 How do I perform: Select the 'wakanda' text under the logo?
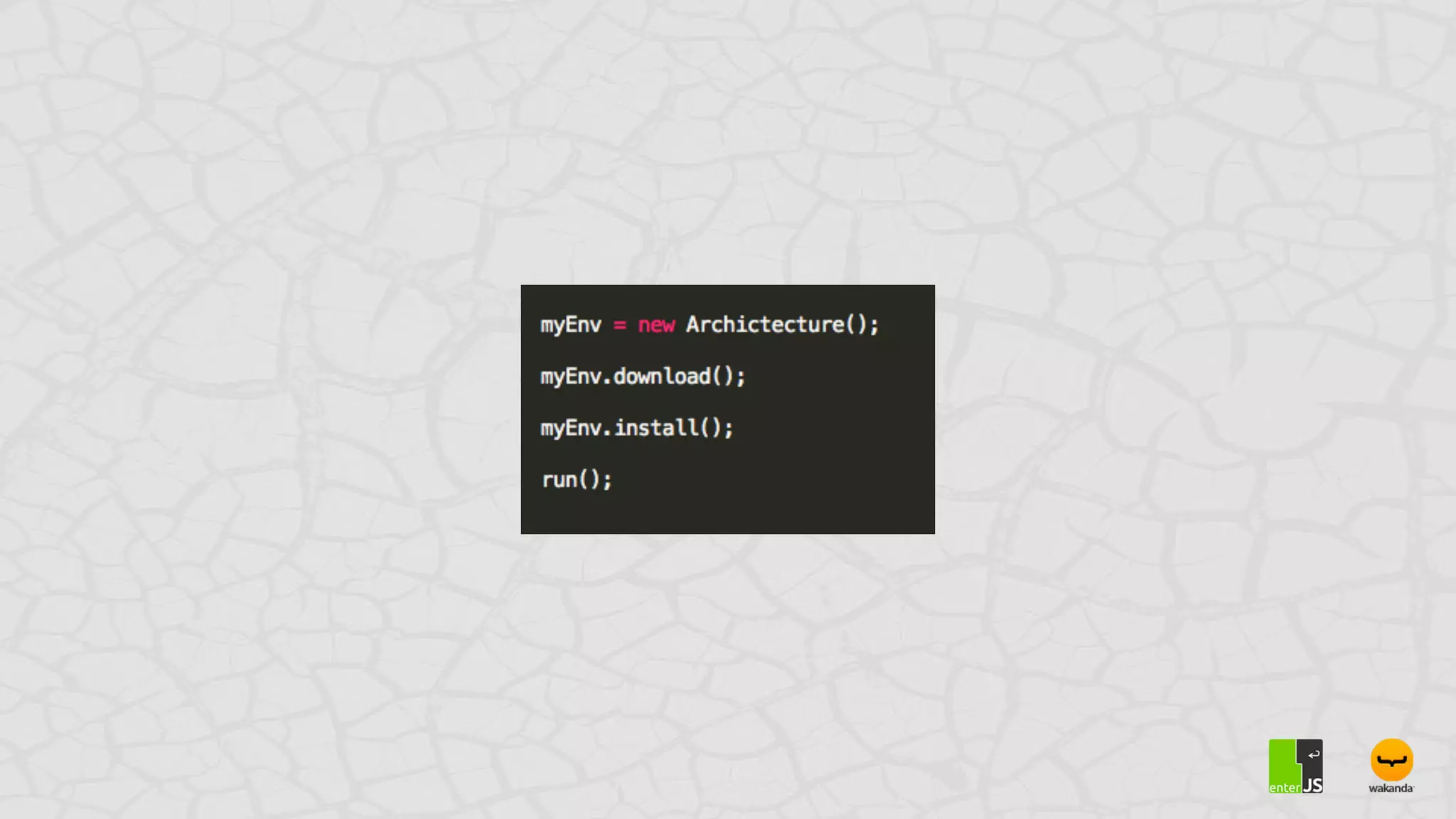click(x=1391, y=788)
